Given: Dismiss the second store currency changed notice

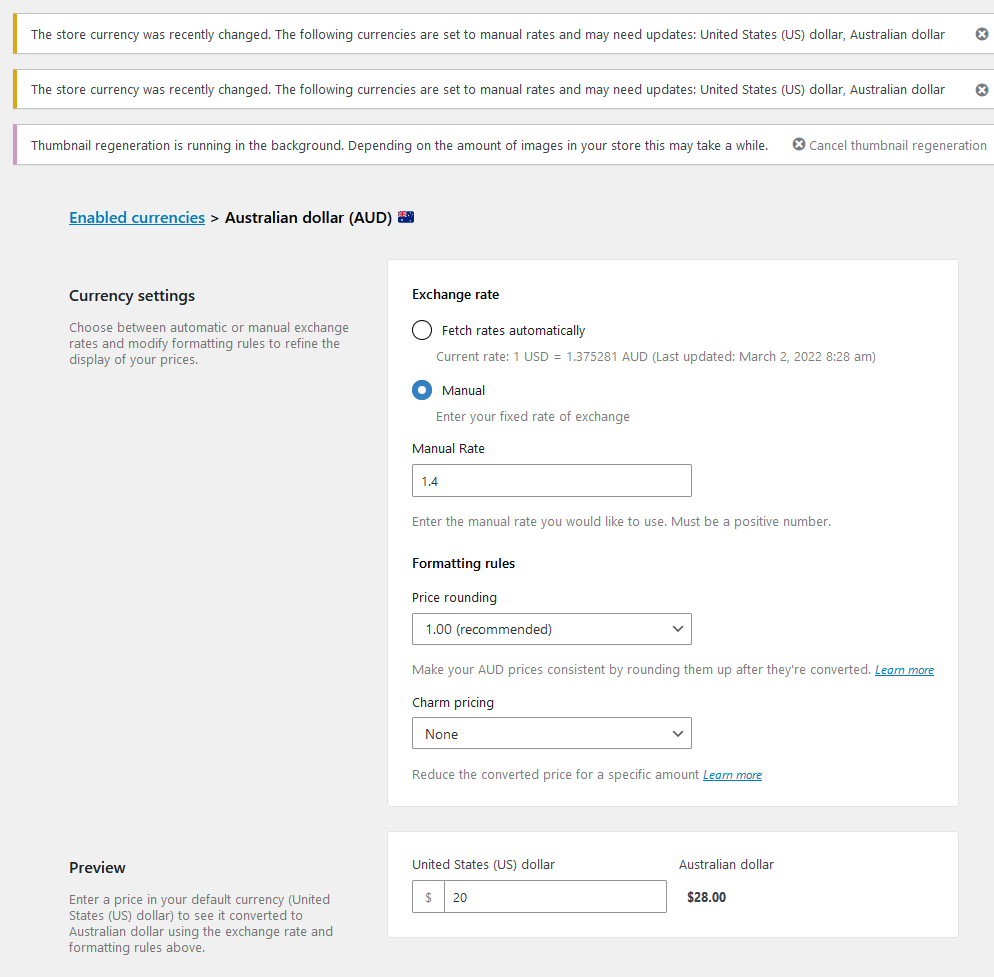Looking at the screenshot, I should pyautogui.click(x=981, y=90).
